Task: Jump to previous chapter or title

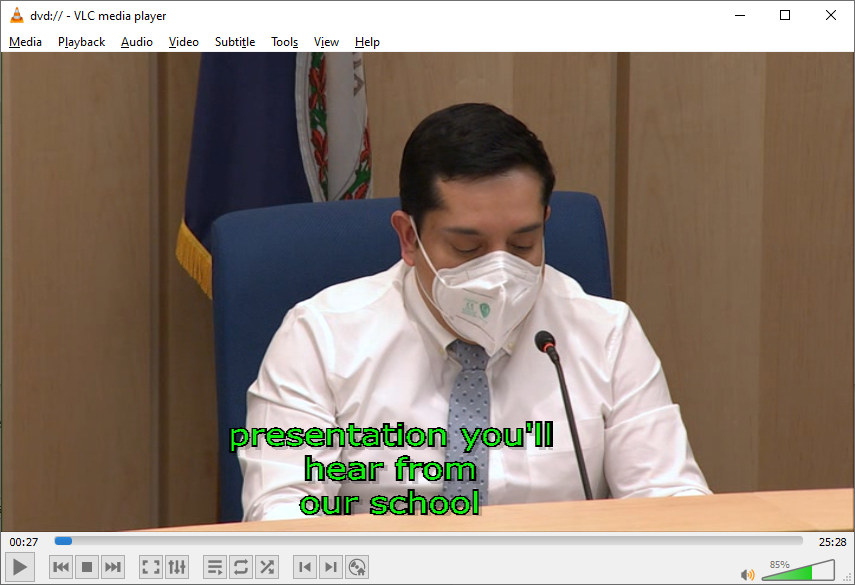Action: 61,567
